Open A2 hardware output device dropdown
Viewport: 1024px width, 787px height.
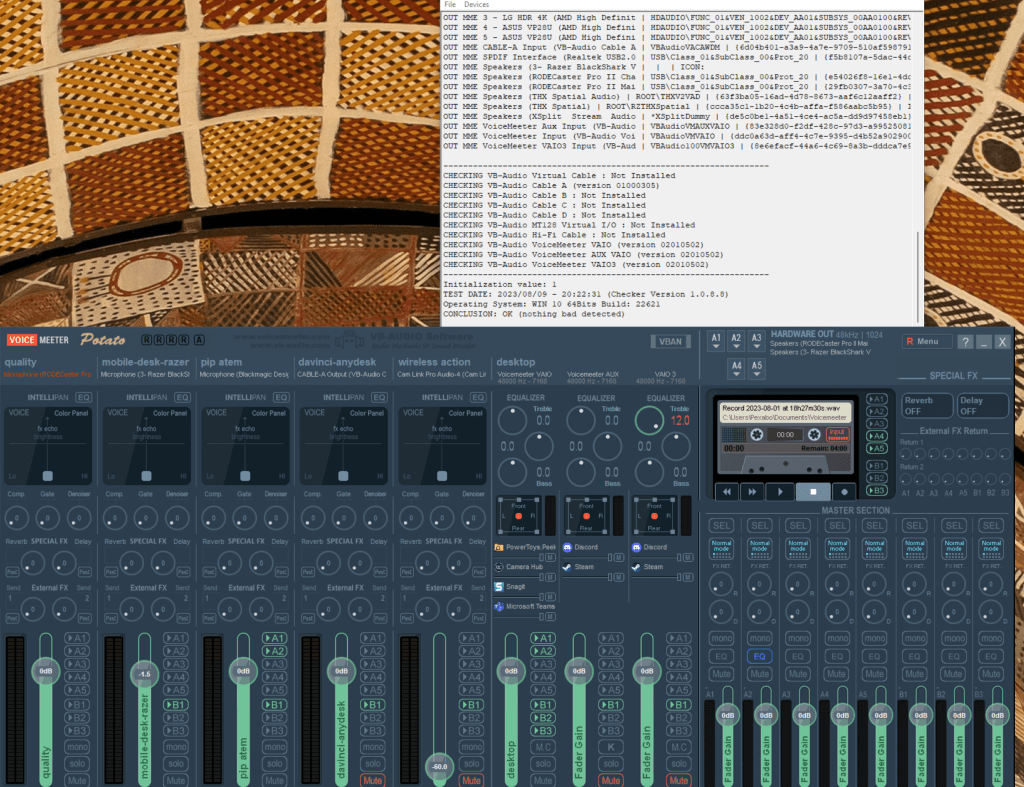(x=736, y=341)
